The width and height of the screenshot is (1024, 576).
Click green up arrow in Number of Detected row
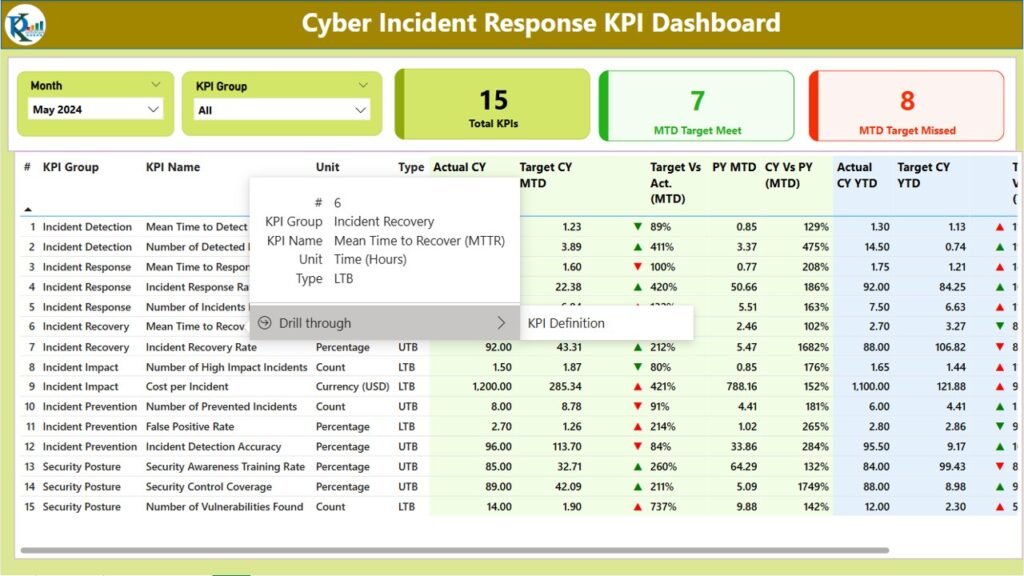(638, 247)
